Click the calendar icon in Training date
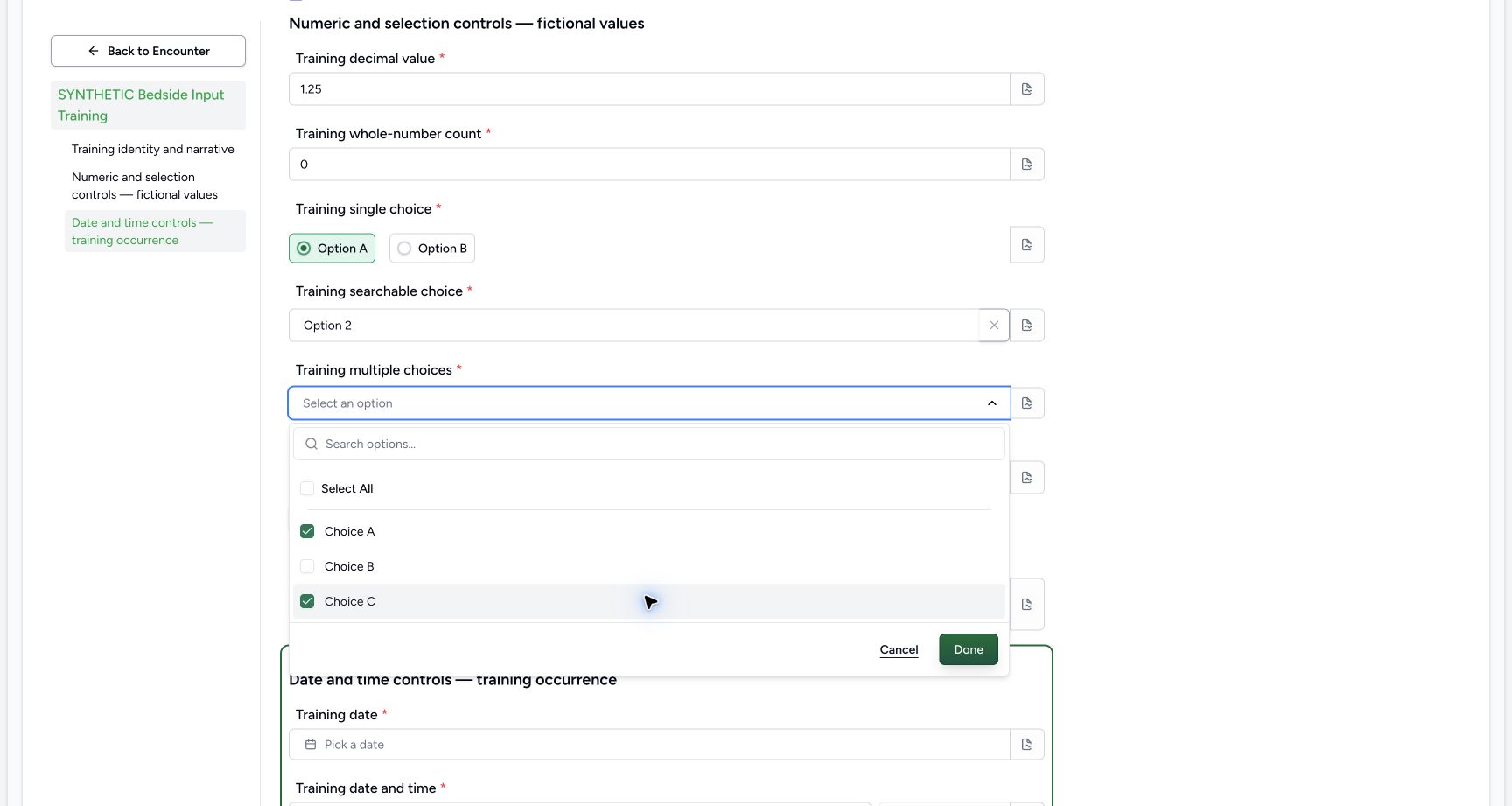The image size is (1512, 806). click(x=311, y=745)
